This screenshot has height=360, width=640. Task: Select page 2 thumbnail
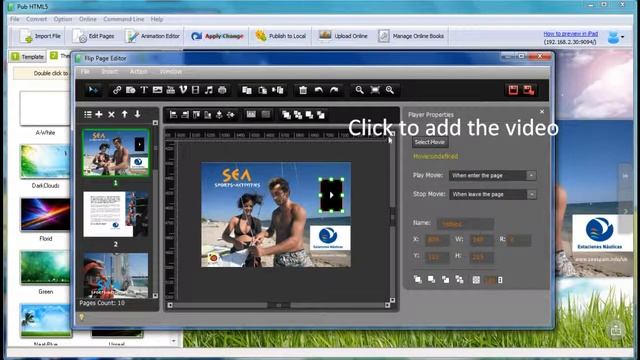(x=116, y=214)
